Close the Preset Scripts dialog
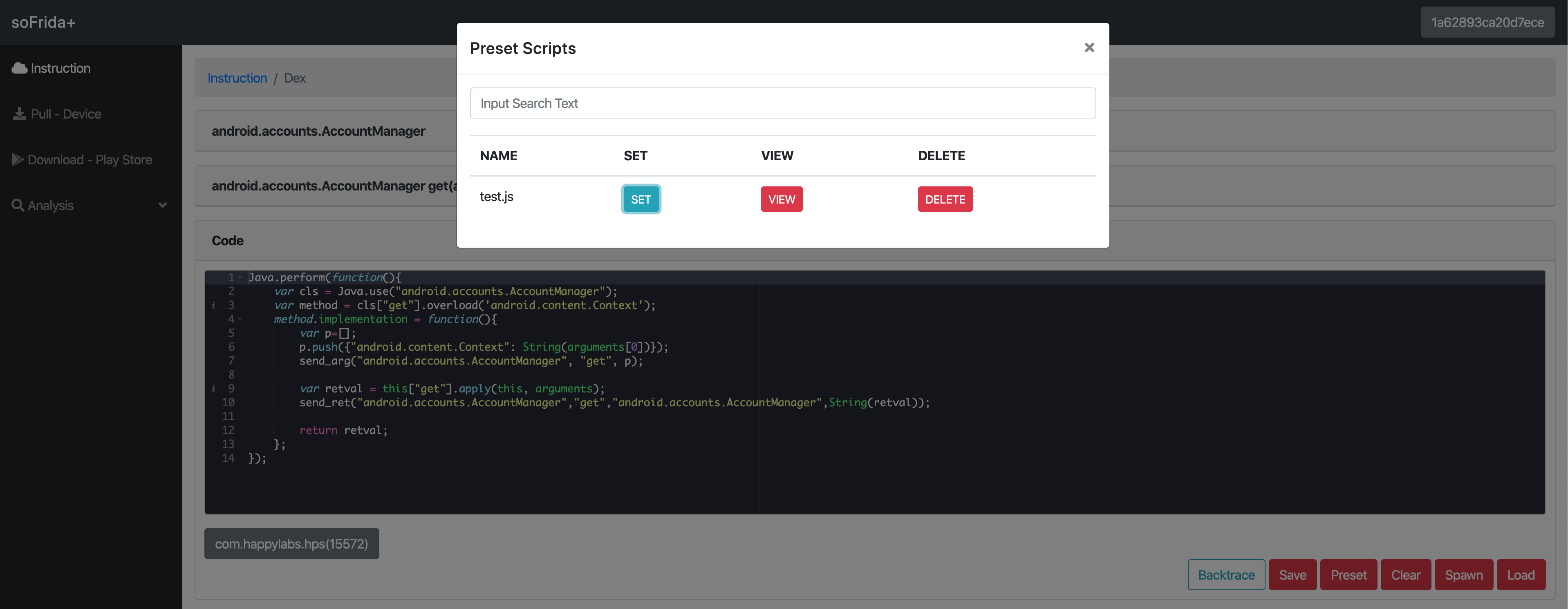The height and width of the screenshot is (609, 1568). 1089,47
